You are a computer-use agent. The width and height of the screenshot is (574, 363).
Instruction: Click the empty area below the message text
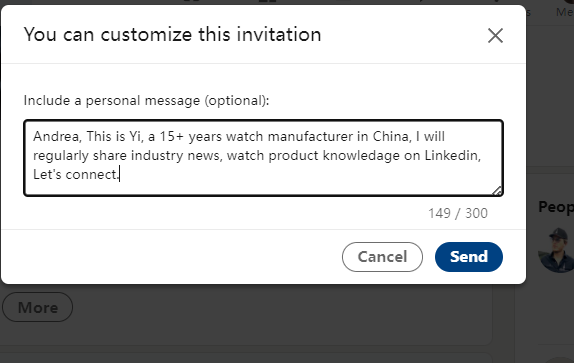[x=264, y=188]
